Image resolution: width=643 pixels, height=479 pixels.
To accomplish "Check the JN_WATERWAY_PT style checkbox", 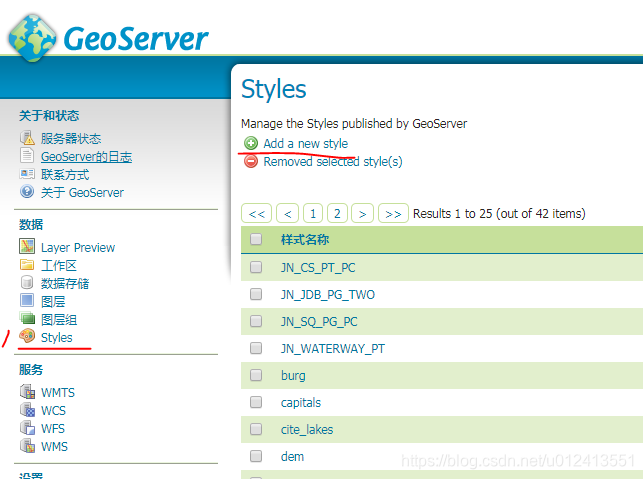I will [x=256, y=348].
